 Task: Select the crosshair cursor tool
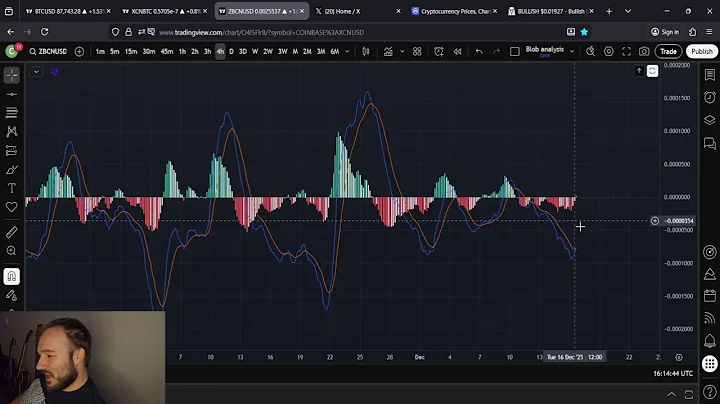pos(12,75)
